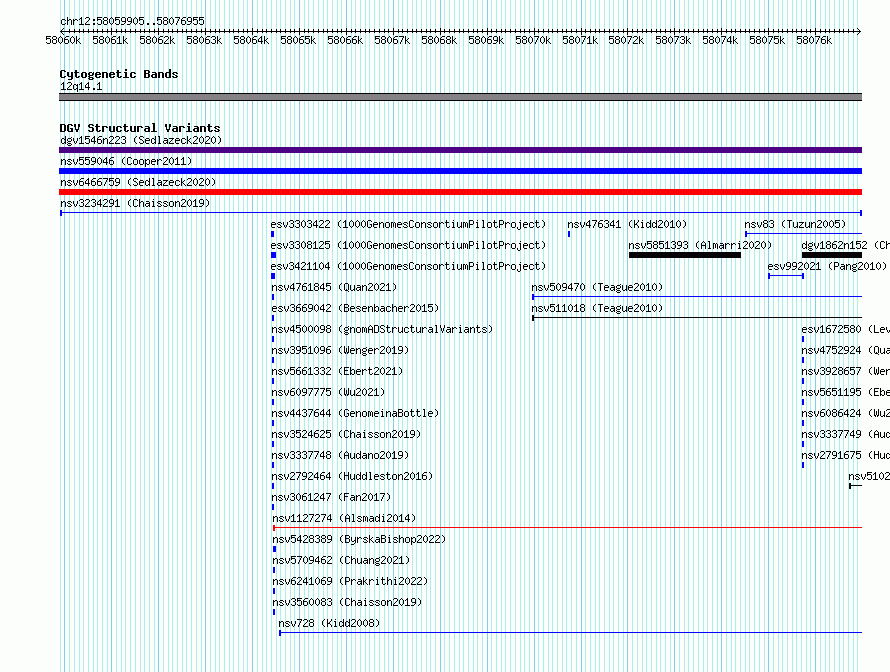Open variant esv3308125 label

408,245
